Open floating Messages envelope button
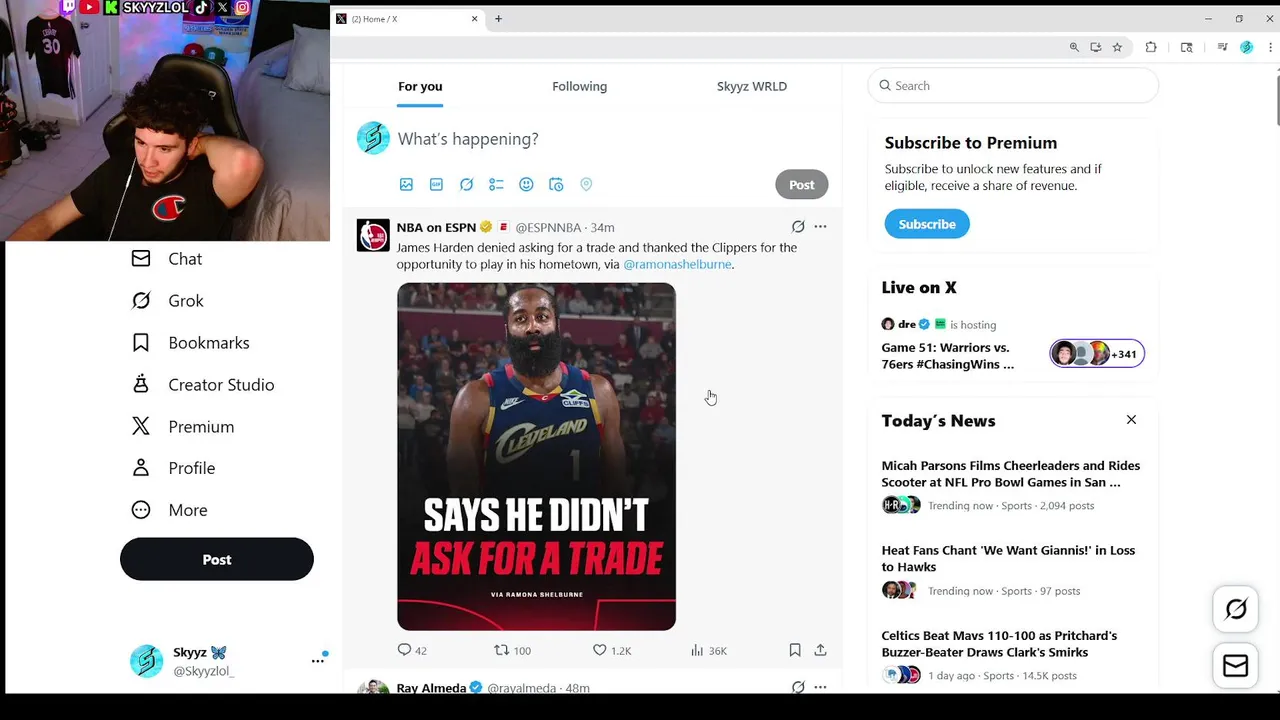This screenshot has height=720, width=1280. pos(1236,666)
